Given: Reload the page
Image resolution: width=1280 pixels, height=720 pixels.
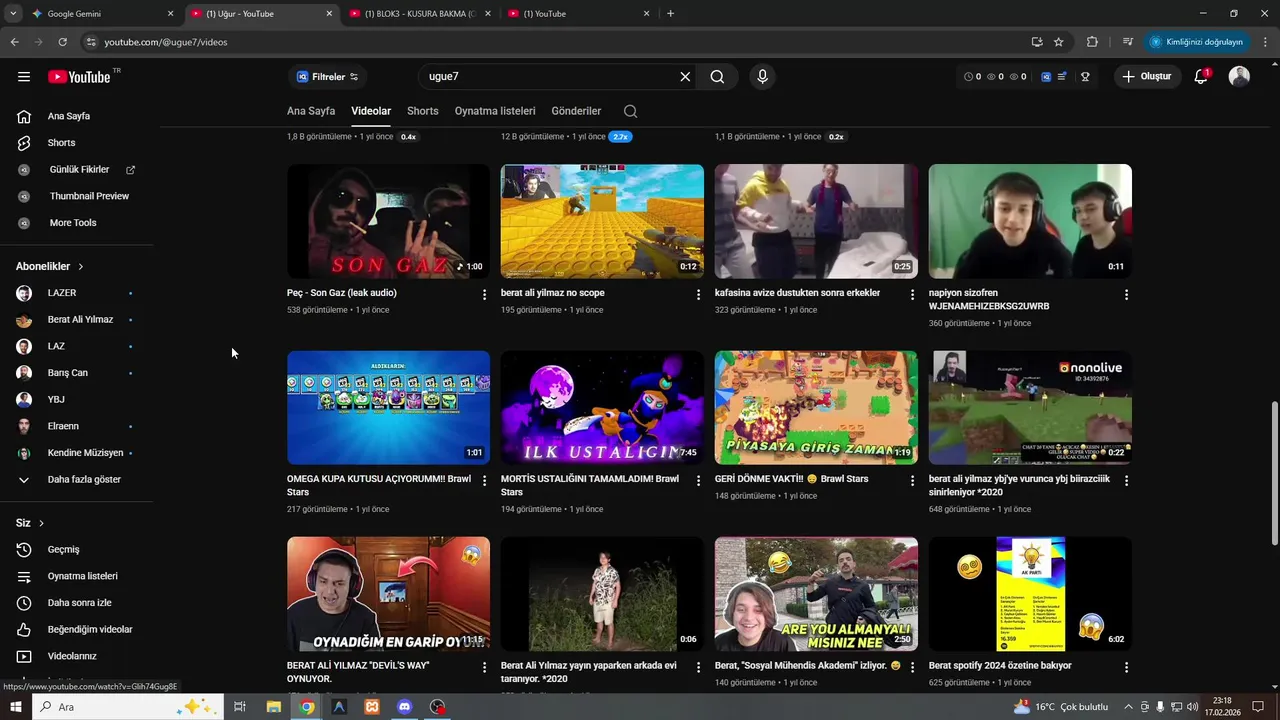Looking at the screenshot, I should tap(62, 42).
